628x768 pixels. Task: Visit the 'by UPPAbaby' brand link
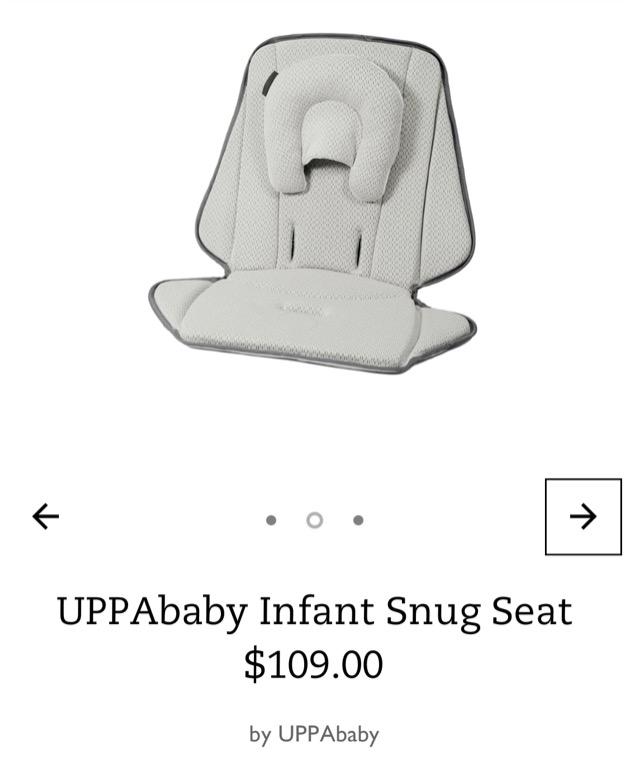pyautogui.click(x=314, y=734)
